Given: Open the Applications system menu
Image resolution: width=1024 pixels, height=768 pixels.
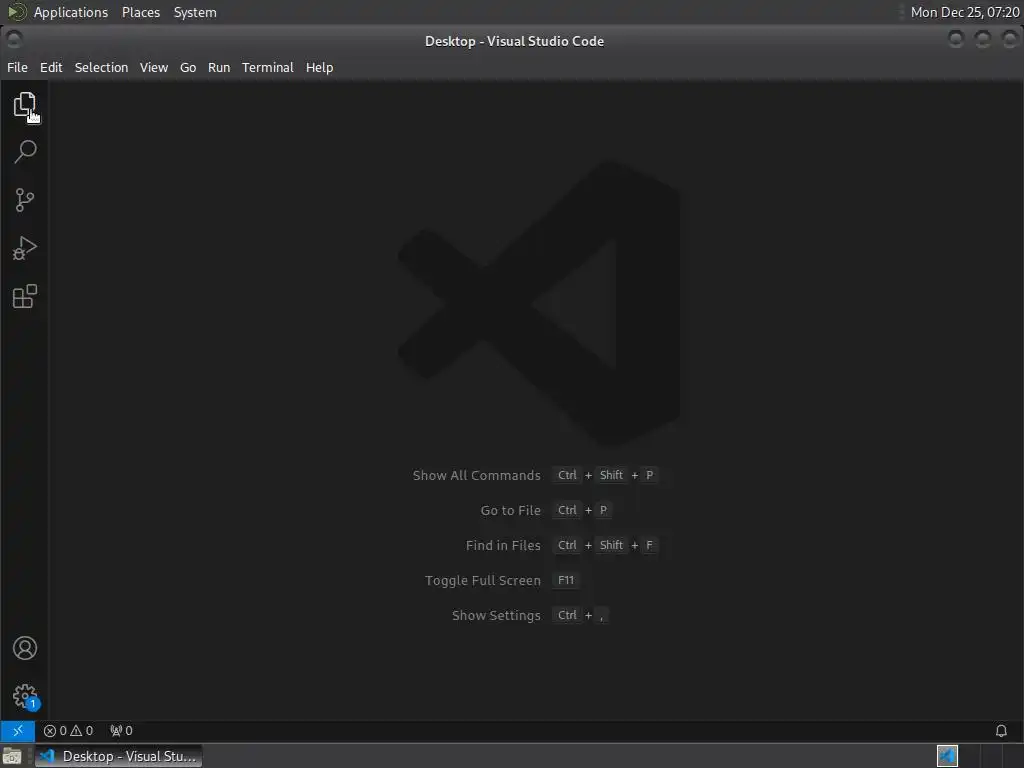Looking at the screenshot, I should [71, 12].
